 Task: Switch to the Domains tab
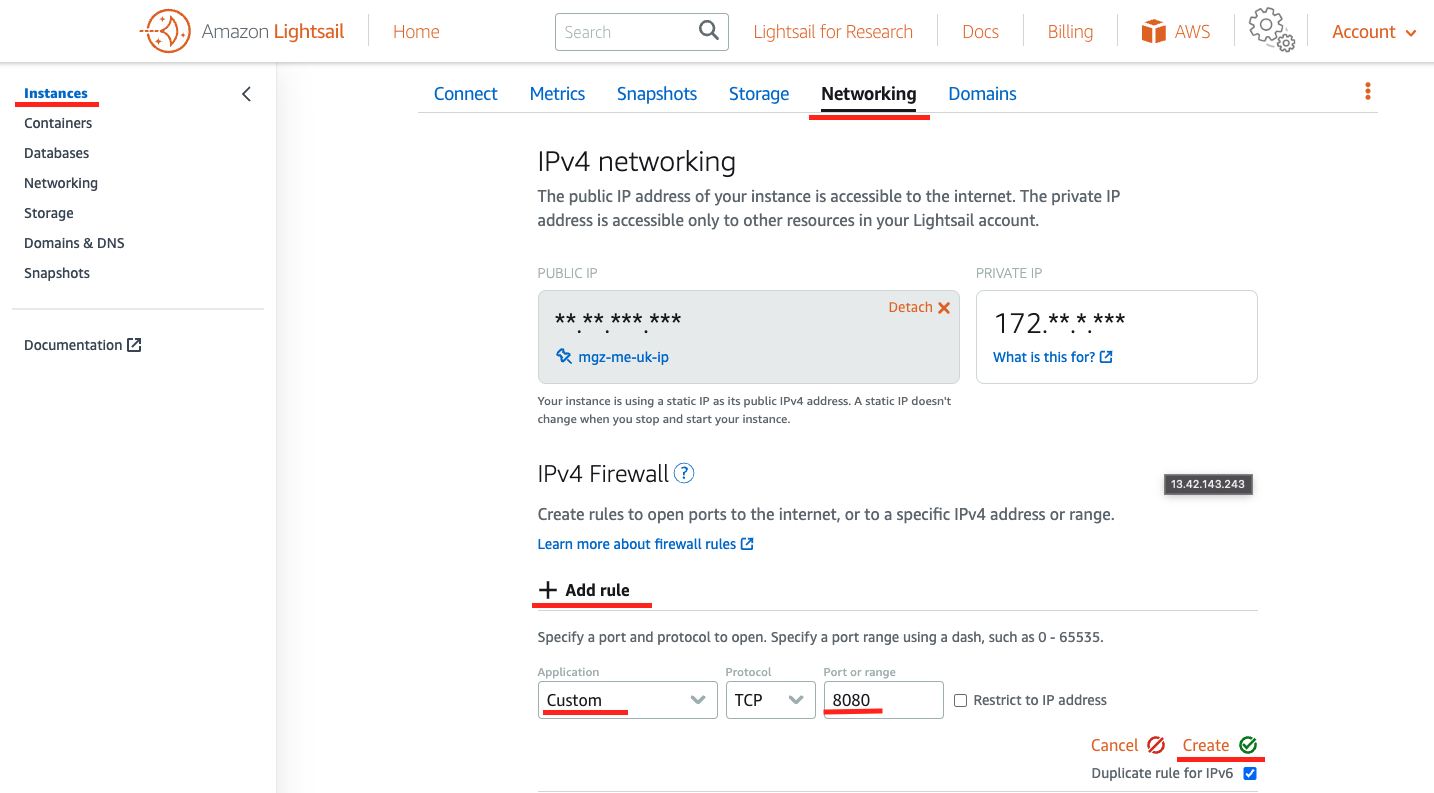982,94
